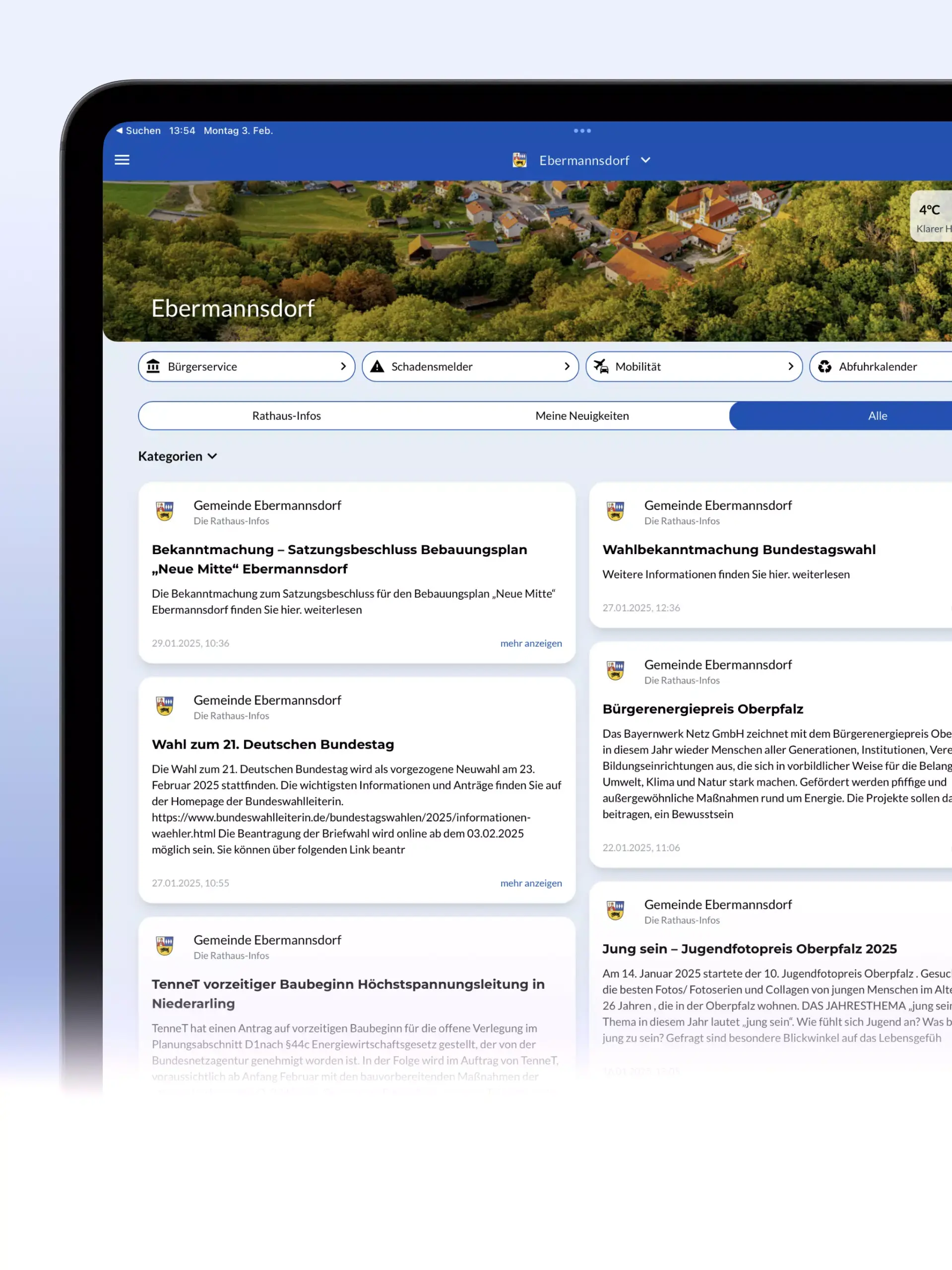The image size is (952, 1270).
Task: Open the Abfuhrkalender button
Action: tap(881, 366)
